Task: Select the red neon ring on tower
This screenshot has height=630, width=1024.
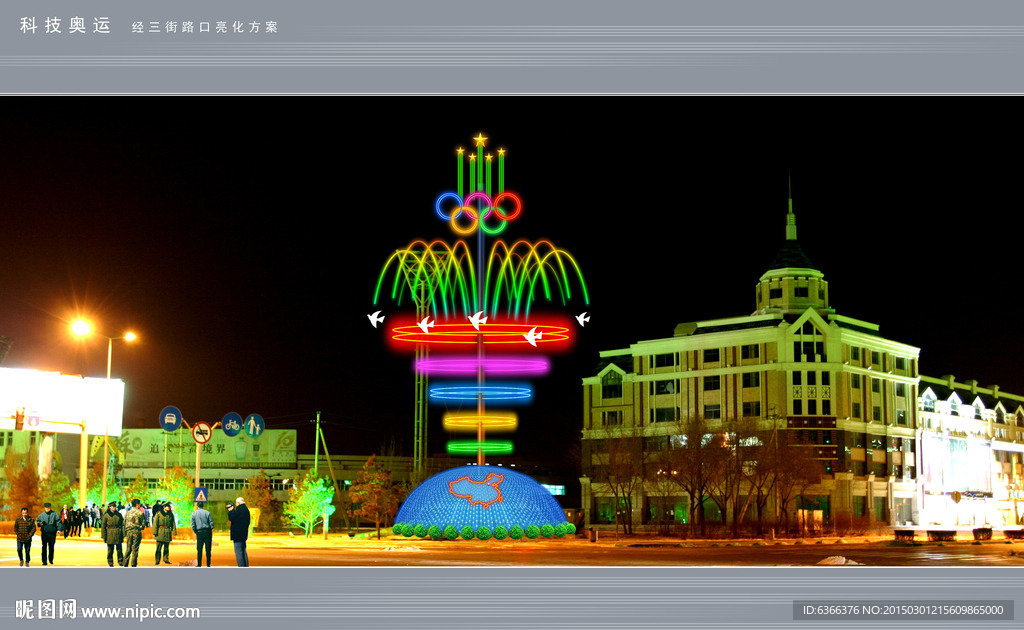Action: (480, 334)
